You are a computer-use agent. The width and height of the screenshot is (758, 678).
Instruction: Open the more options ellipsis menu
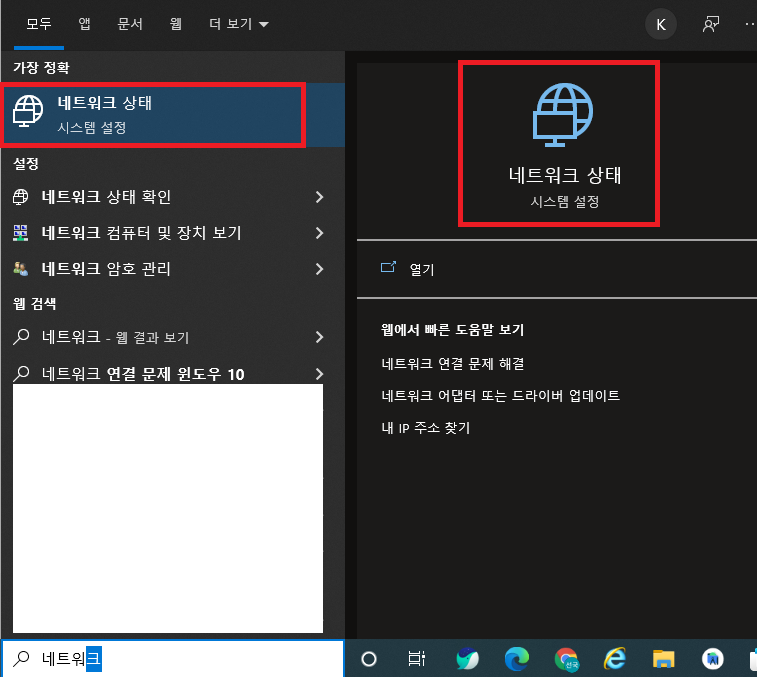(750, 24)
